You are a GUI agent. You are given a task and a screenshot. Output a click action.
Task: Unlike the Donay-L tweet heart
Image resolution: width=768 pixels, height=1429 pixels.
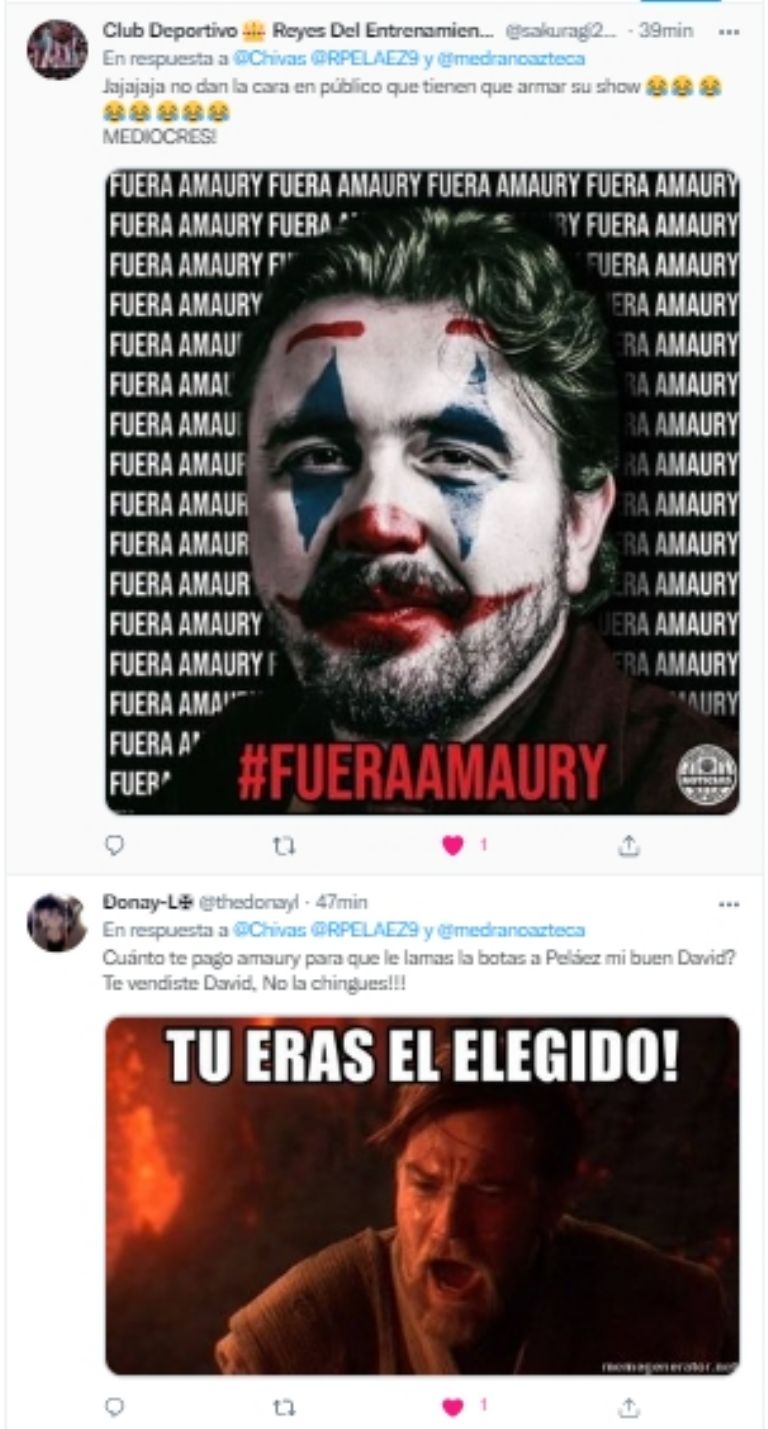point(453,1407)
